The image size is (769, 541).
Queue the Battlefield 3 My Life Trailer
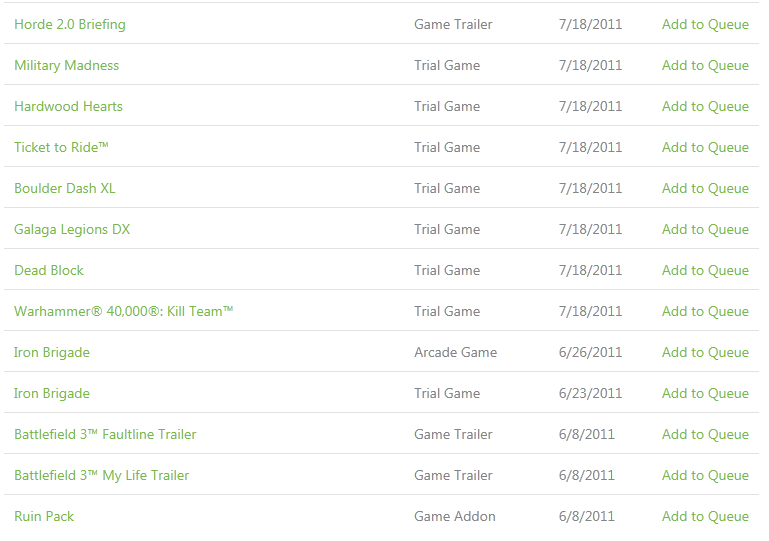pos(705,475)
